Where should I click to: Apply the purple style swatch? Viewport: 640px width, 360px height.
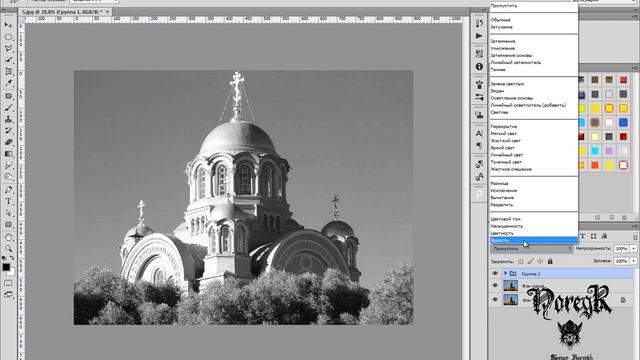pyautogui.click(x=609, y=151)
